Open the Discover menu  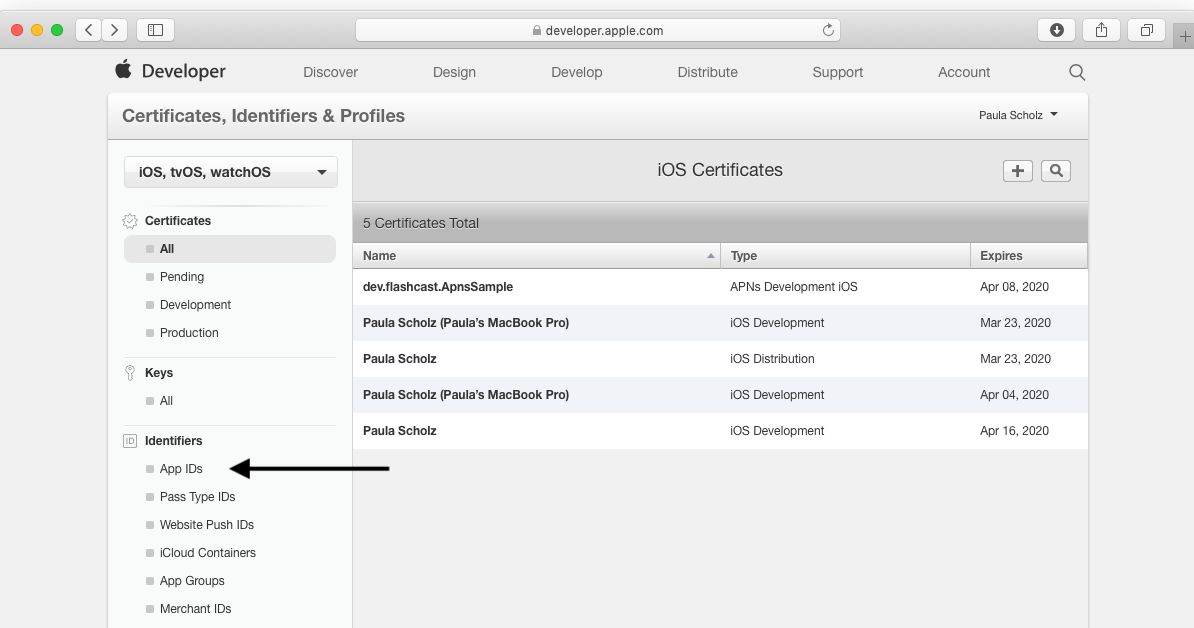click(330, 72)
